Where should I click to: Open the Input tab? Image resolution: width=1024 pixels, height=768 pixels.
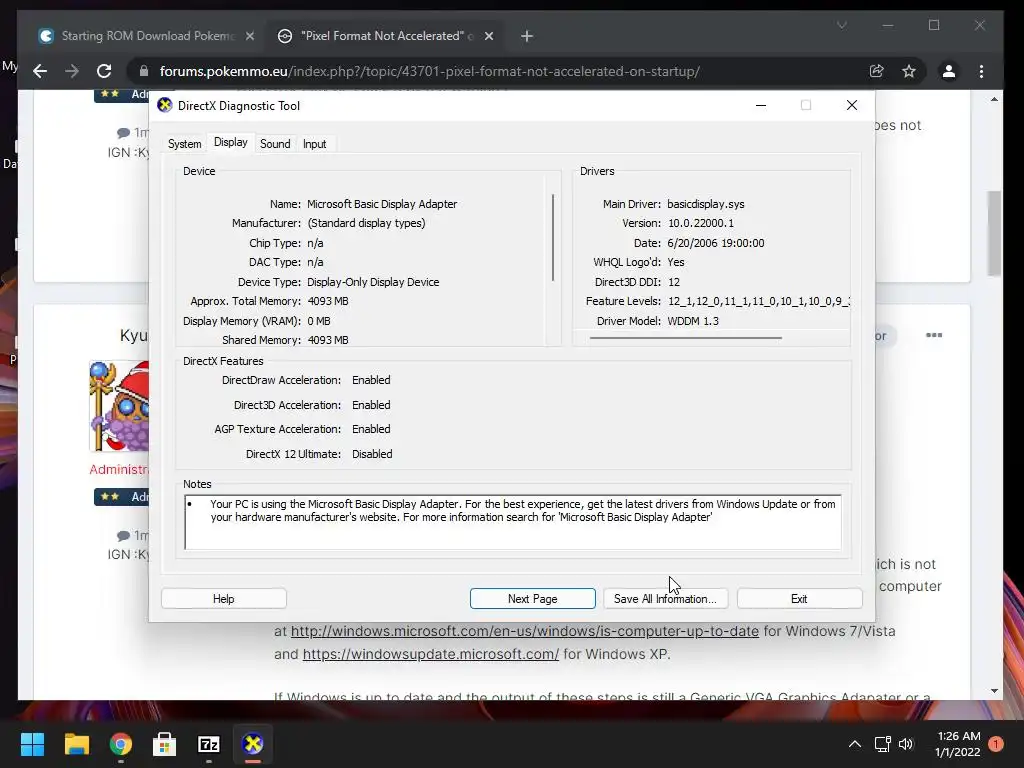coord(314,144)
